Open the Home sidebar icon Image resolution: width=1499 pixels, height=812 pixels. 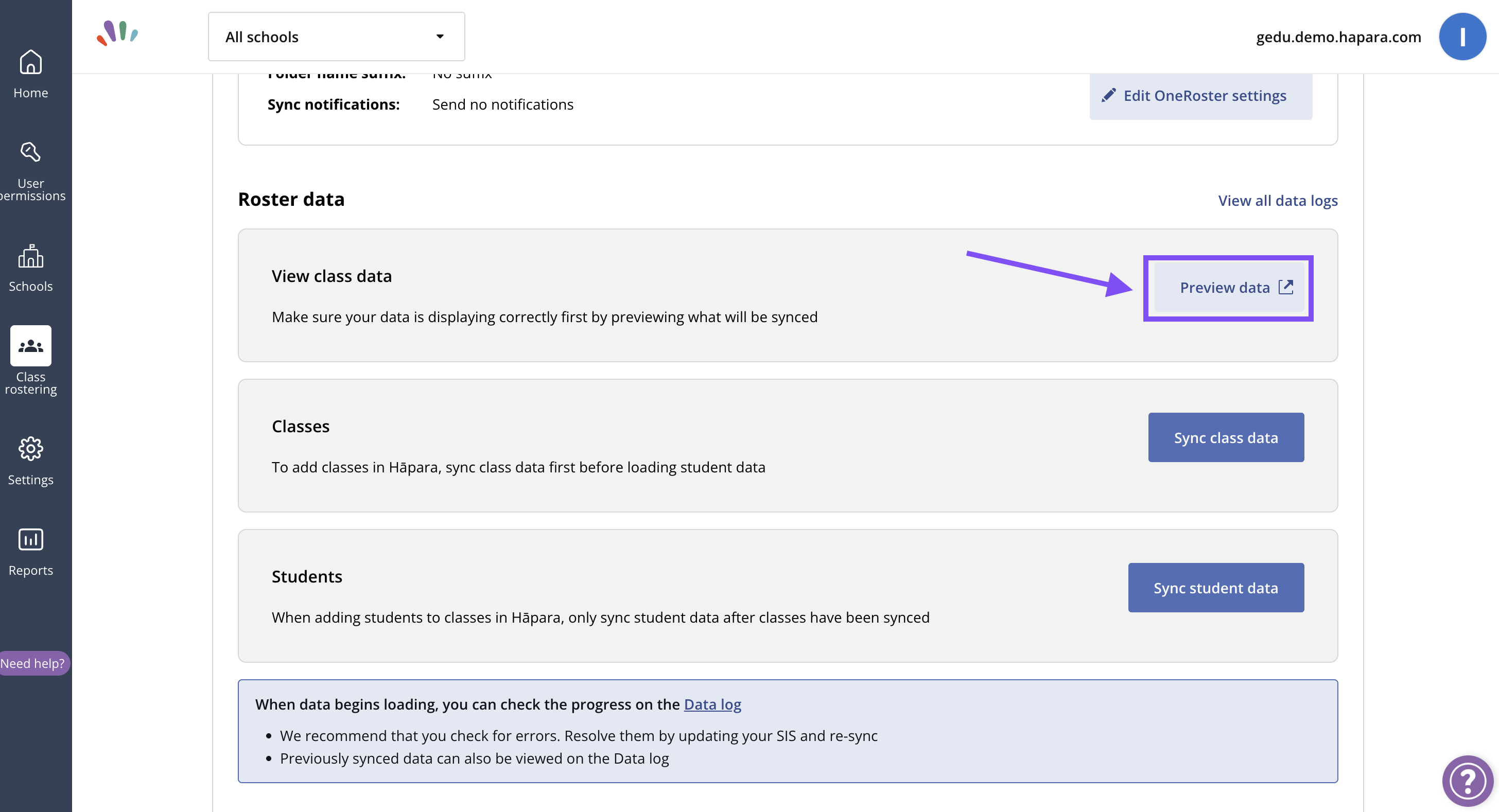tap(30, 62)
